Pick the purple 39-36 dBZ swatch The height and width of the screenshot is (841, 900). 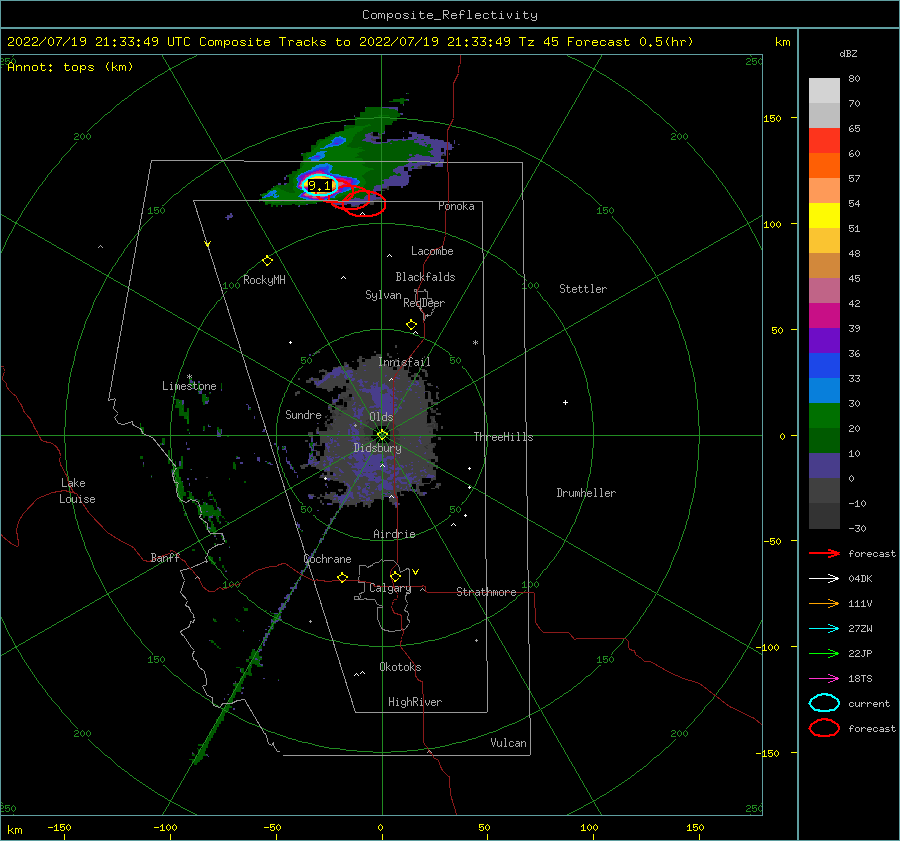824,341
